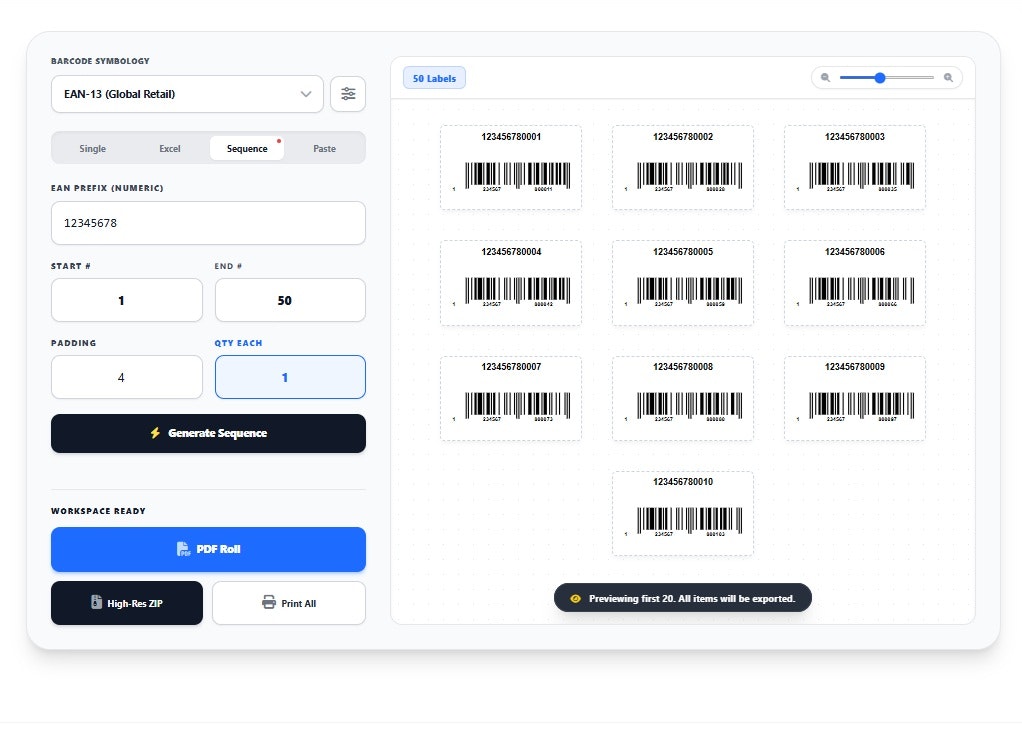Click the zoom out magnifier icon

tap(825, 78)
